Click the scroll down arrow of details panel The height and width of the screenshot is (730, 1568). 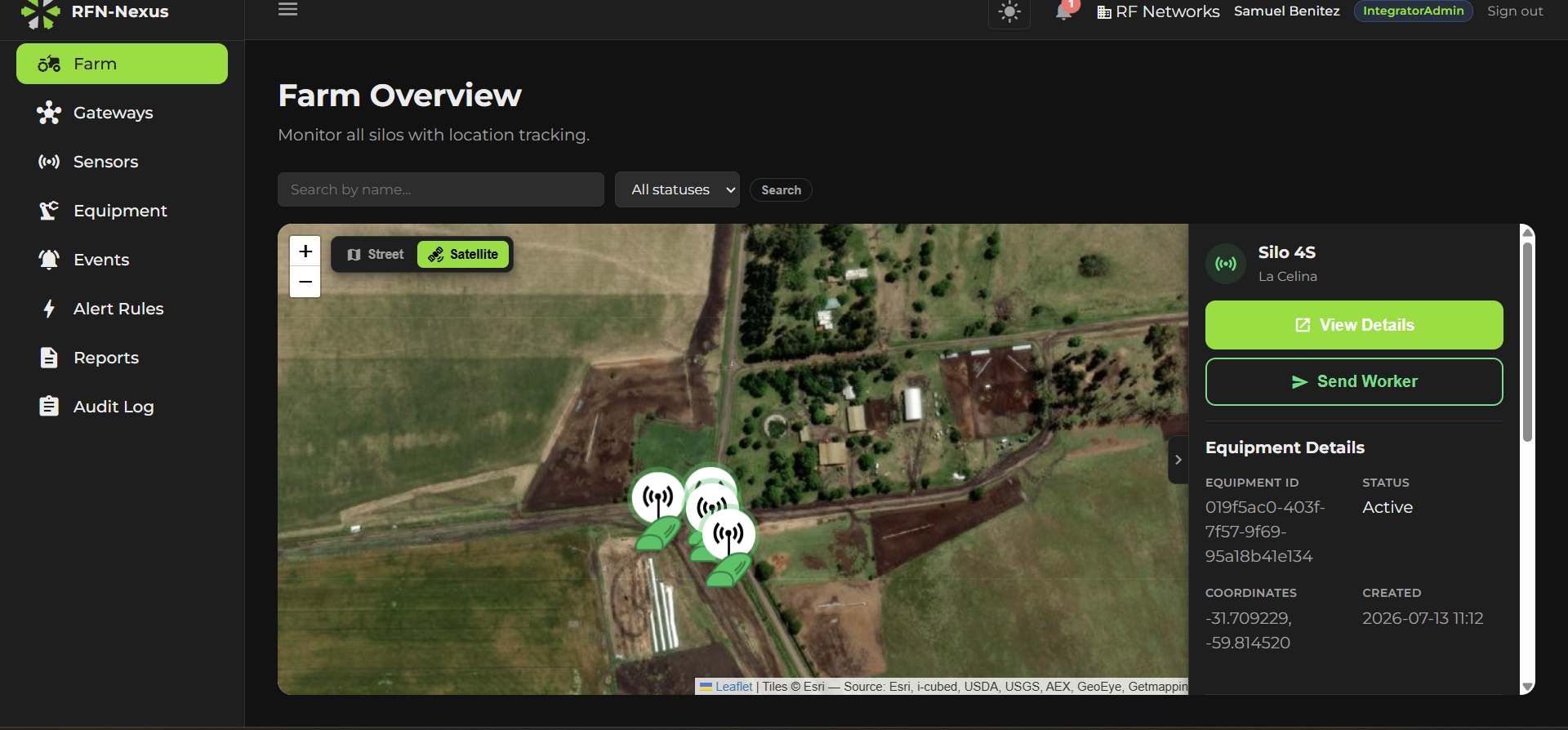coord(1527,688)
